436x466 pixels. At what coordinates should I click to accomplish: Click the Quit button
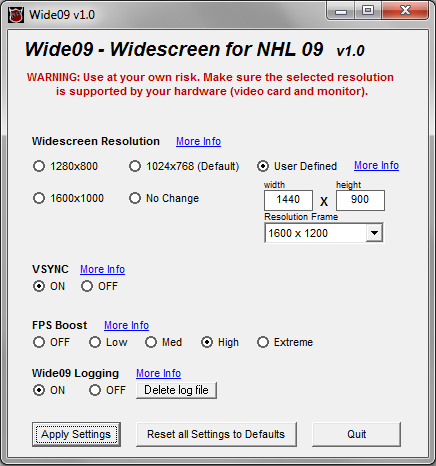pos(356,434)
